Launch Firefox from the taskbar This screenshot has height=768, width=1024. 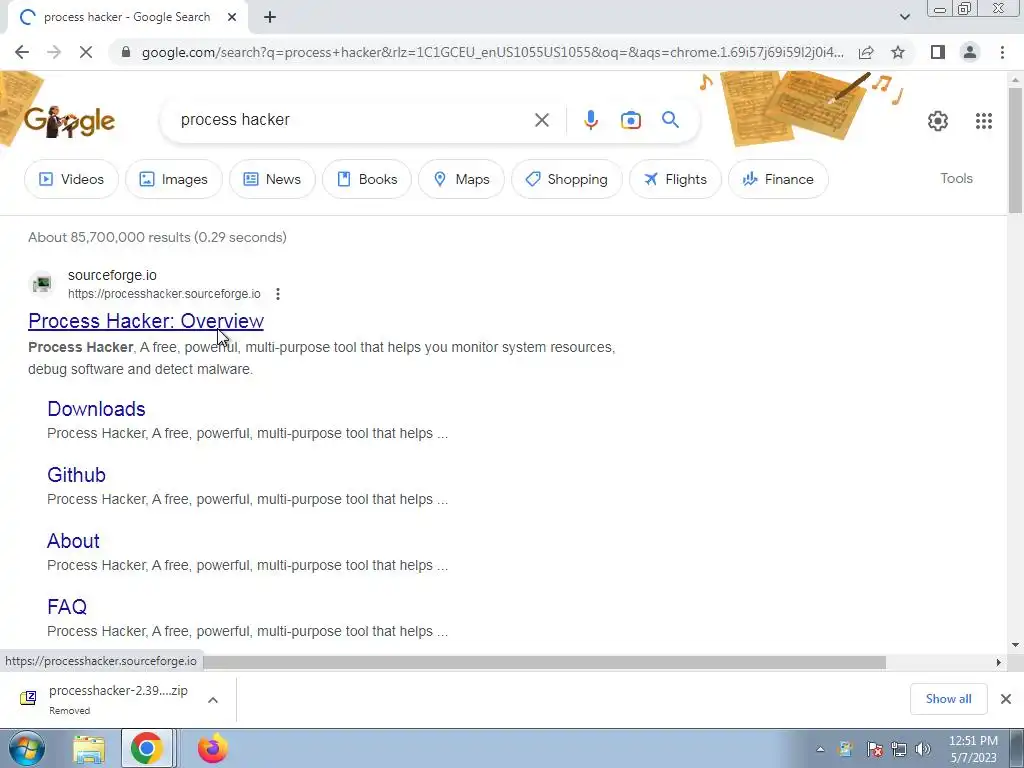pos(212,749)
